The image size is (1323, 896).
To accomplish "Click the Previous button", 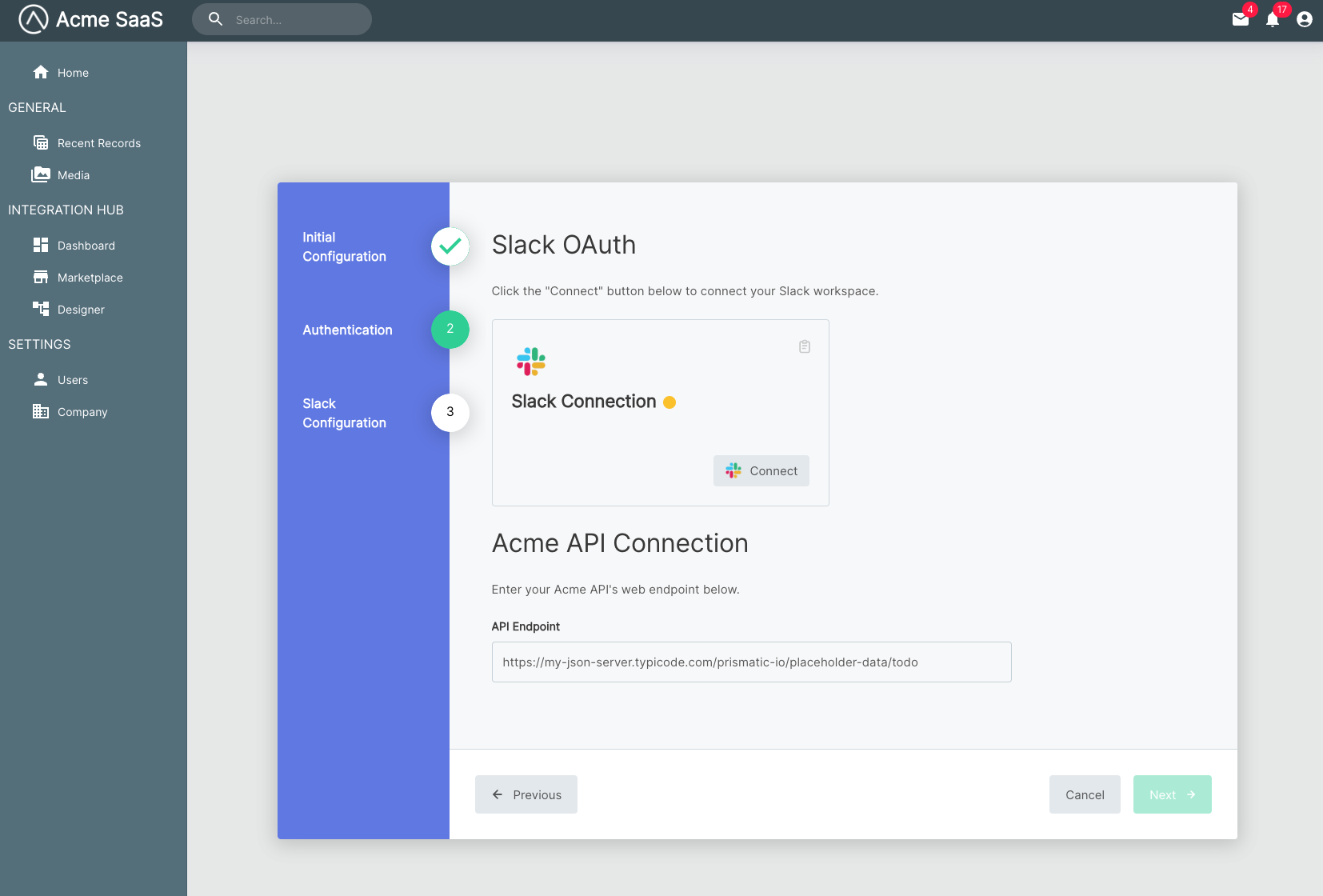I will click(x=526, y=794).
